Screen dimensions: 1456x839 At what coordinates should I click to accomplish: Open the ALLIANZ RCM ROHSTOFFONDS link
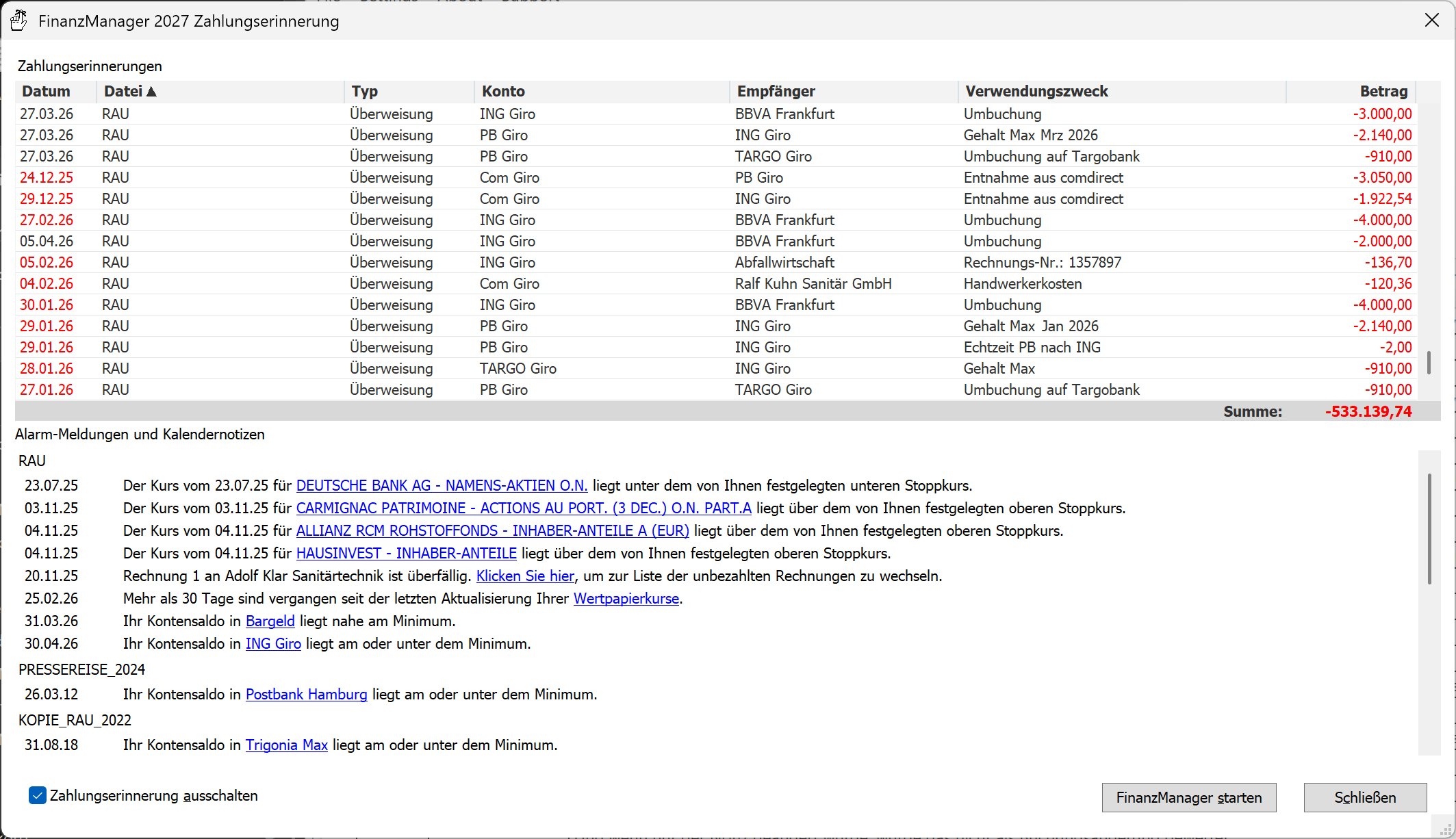click(x=492, y=531)
